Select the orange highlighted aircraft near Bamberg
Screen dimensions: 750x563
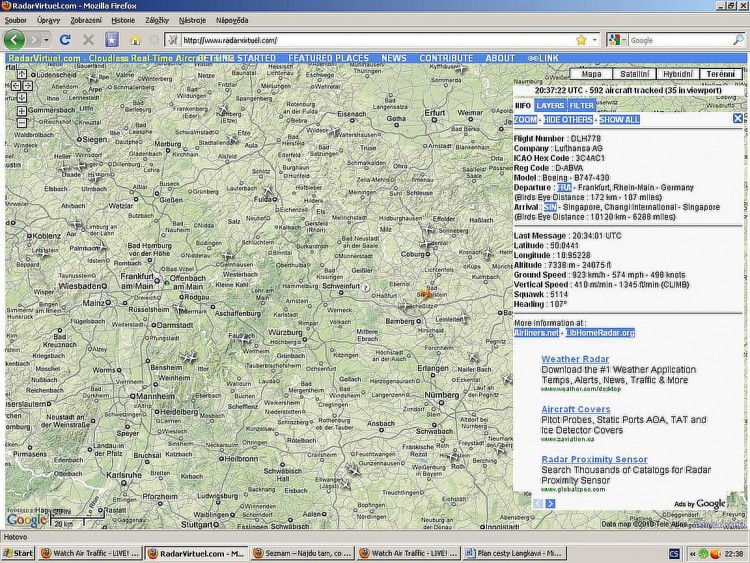(424, 293)
